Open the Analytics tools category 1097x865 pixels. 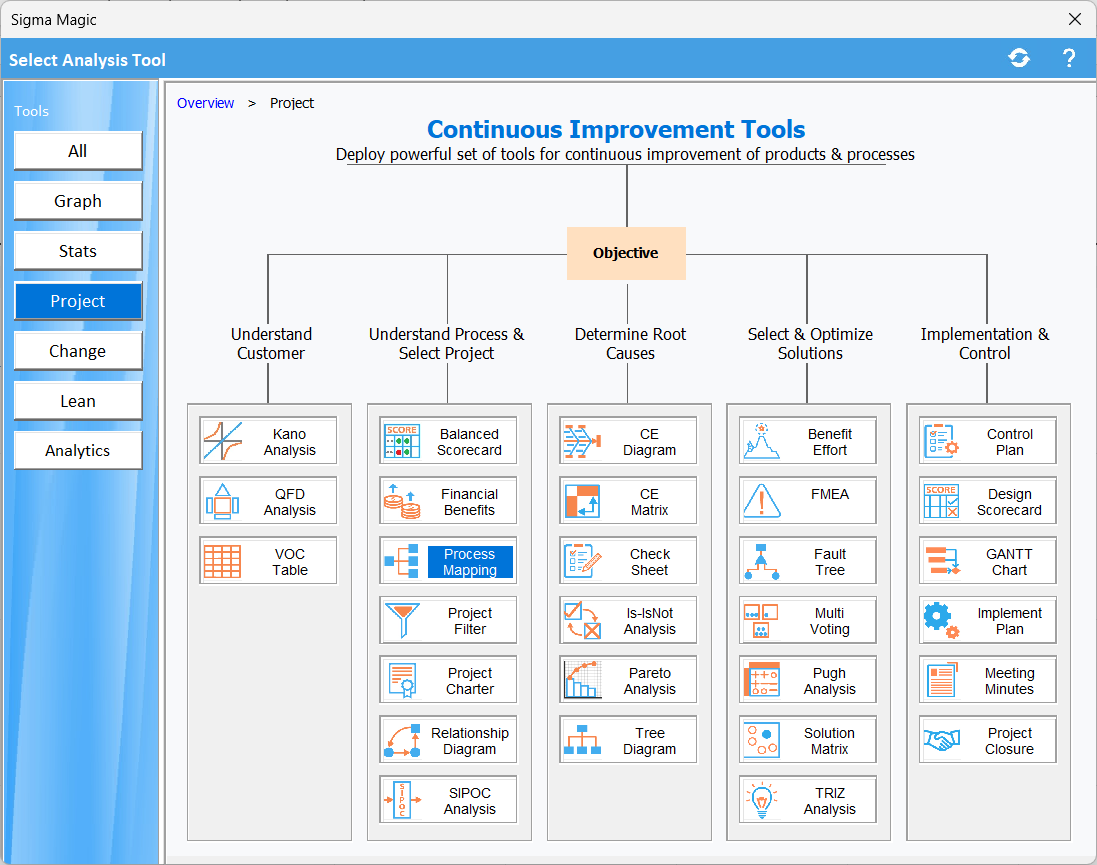tap(78, 451)
